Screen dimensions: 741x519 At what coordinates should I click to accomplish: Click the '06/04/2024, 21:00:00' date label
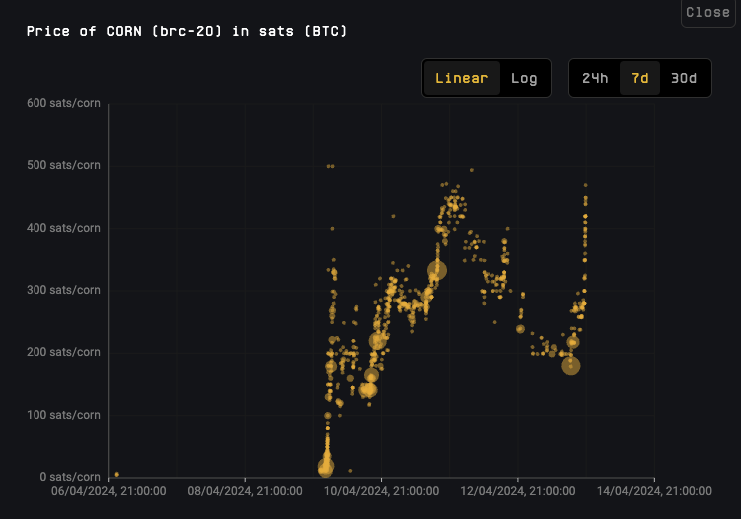coord(109,491)
